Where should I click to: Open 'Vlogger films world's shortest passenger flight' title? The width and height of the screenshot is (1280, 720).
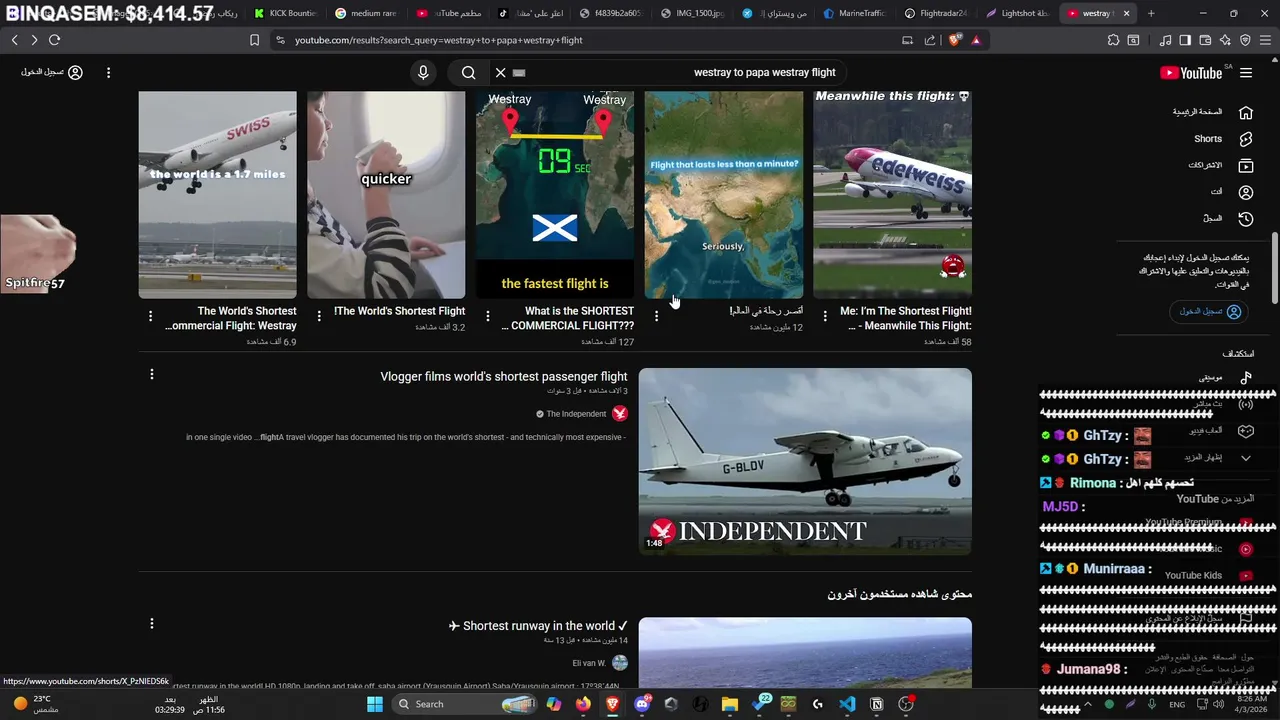504,377
